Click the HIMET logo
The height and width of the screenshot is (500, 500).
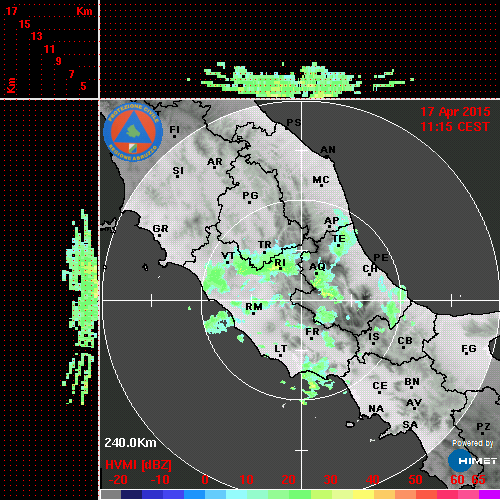pos(472,461)
